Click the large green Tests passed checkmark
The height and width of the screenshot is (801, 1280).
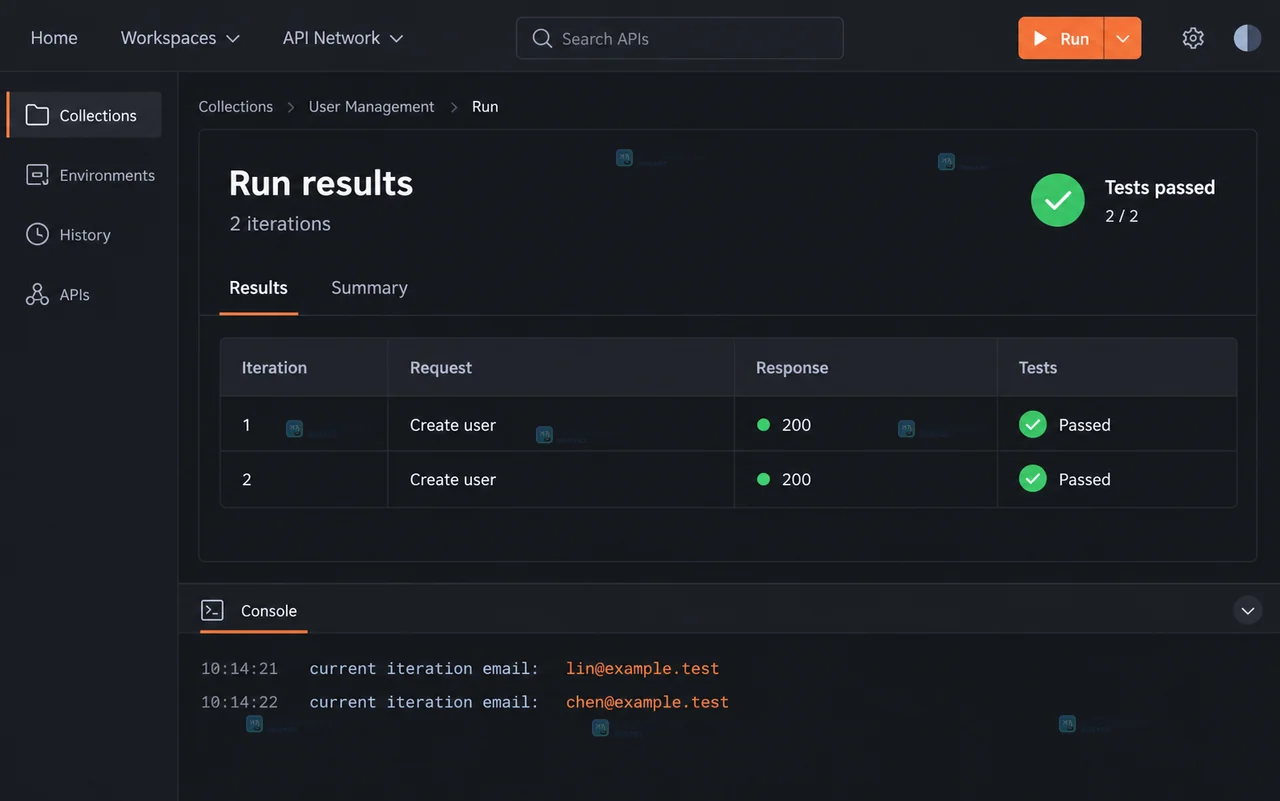[1058, 200]
